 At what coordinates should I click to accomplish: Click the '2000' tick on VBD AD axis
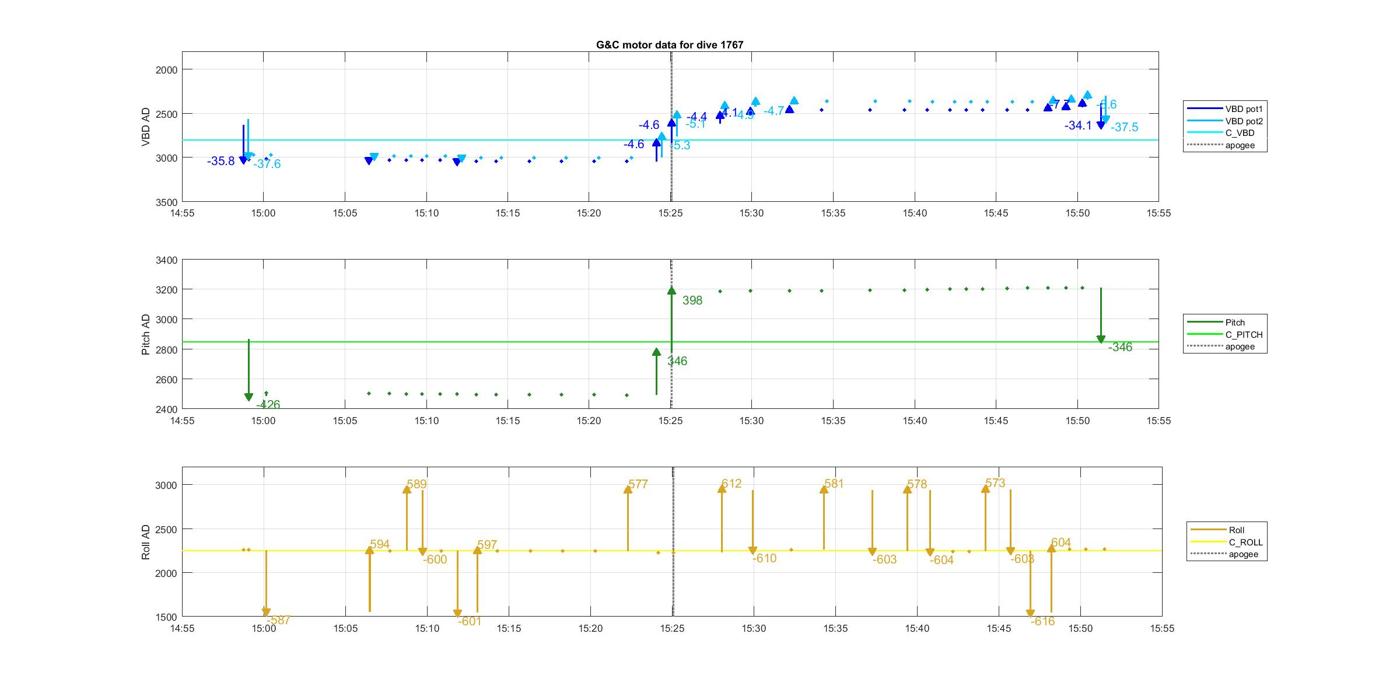click(x=166, y=70)
